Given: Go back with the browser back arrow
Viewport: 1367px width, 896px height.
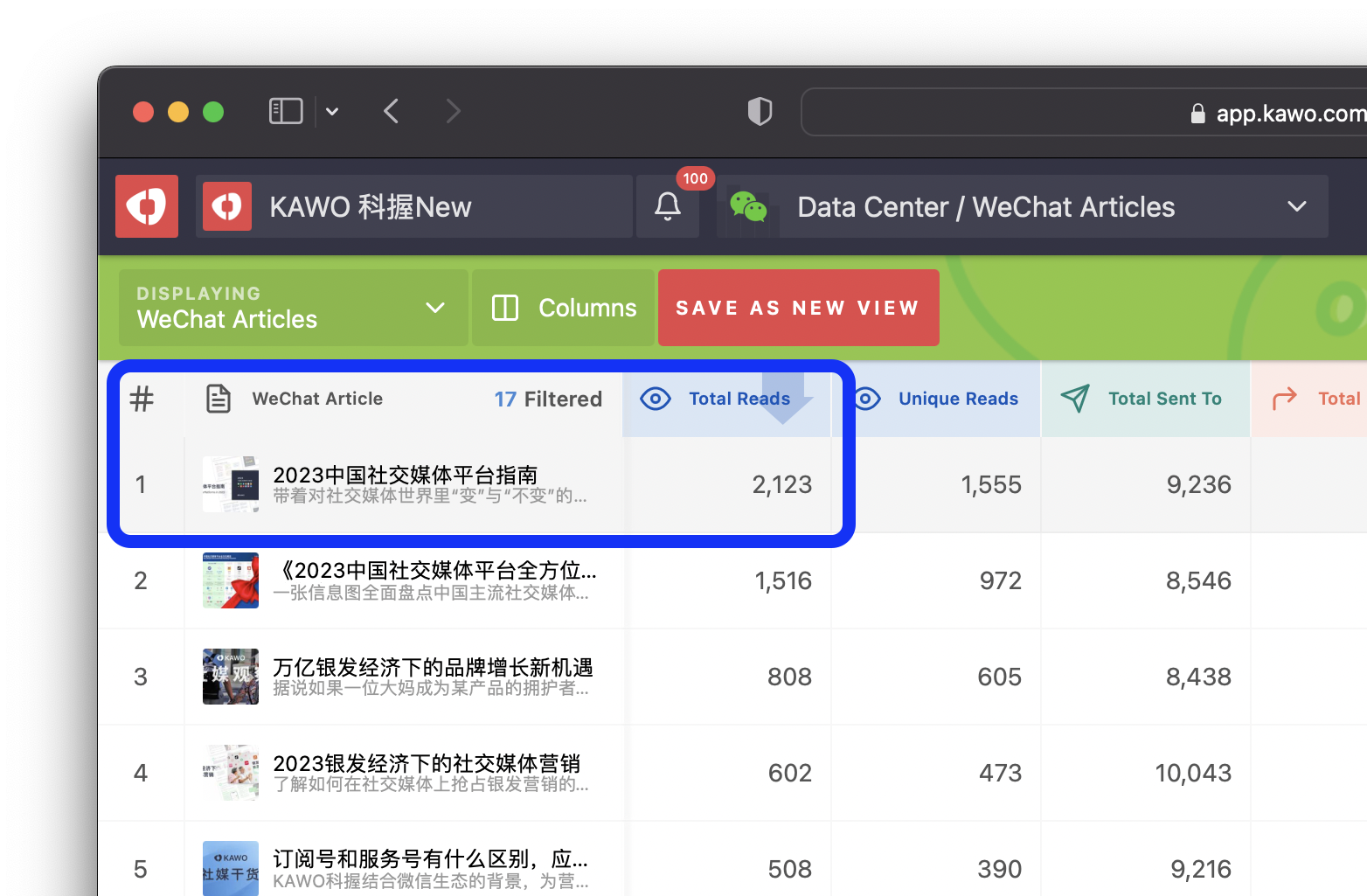Looking at the screenshot, I should pos(392,111).
